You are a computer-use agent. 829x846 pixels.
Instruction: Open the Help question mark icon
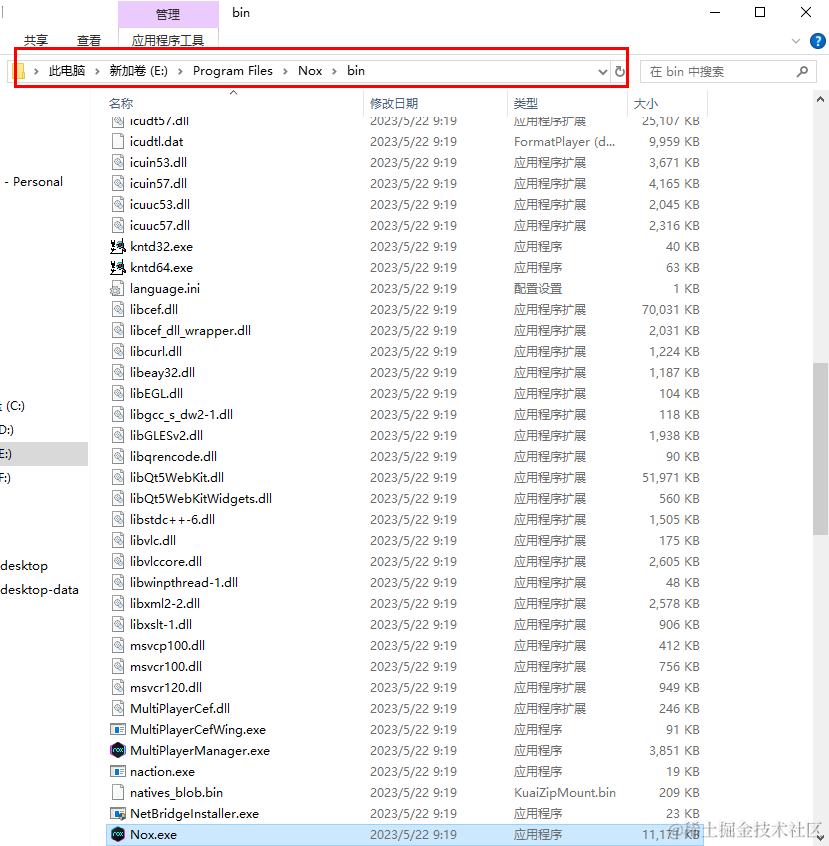[818, 41]
